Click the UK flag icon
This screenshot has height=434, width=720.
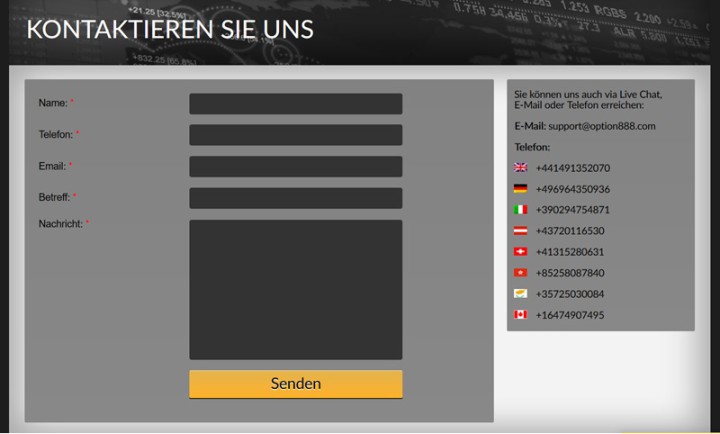coord(520,168)
